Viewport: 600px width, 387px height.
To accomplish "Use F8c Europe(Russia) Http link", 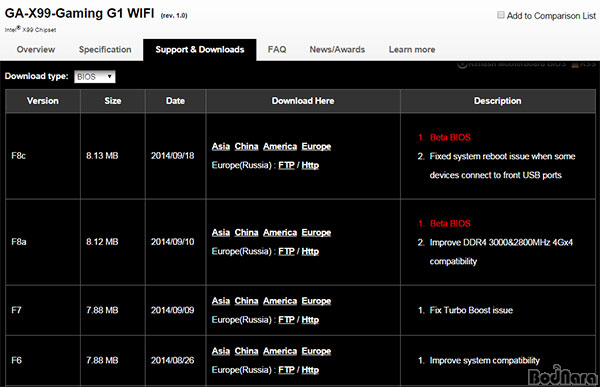I will pyautogui.click(x=310, y=165).
